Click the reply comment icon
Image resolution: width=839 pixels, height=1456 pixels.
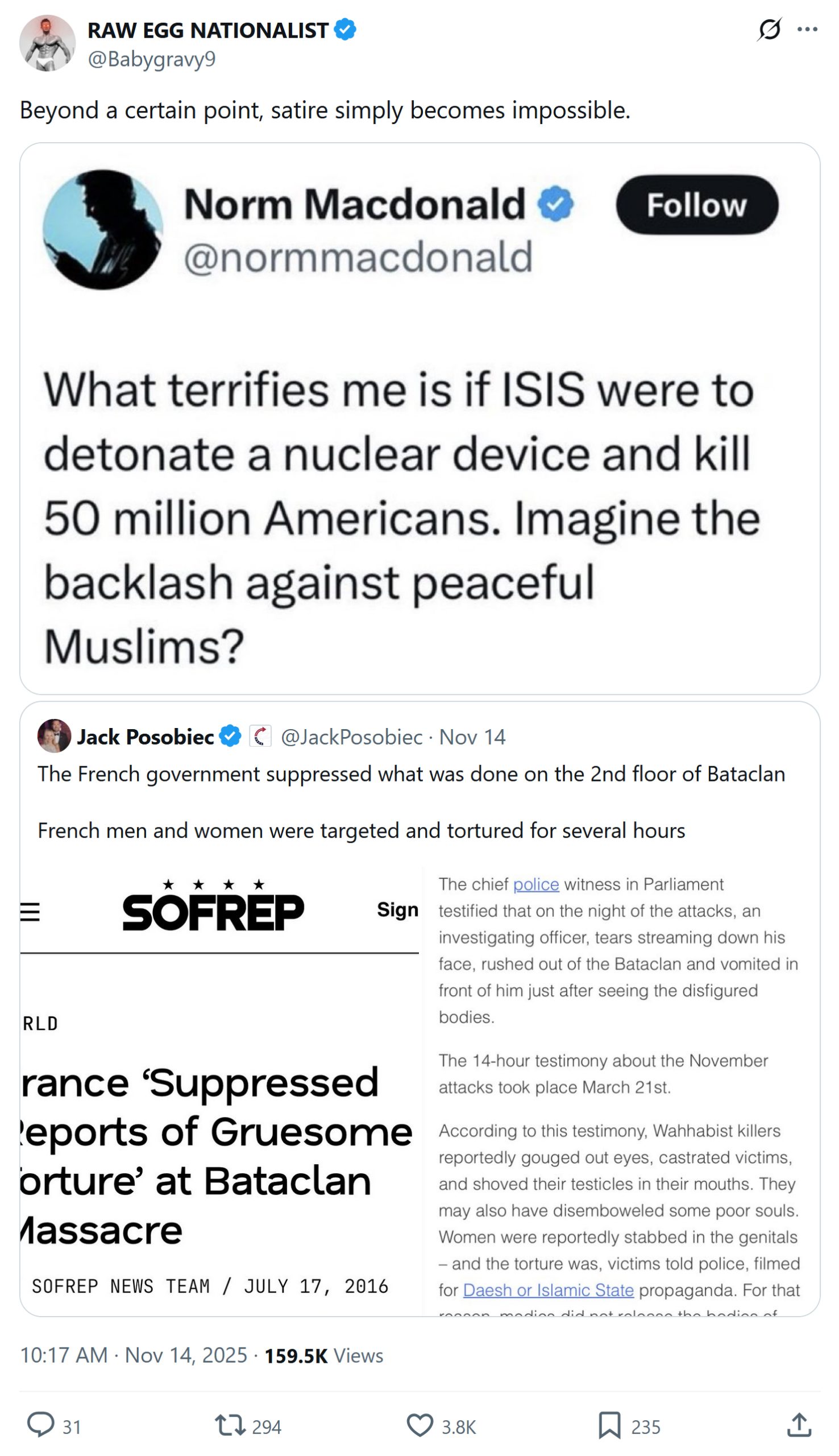[x=41, y=1425]
